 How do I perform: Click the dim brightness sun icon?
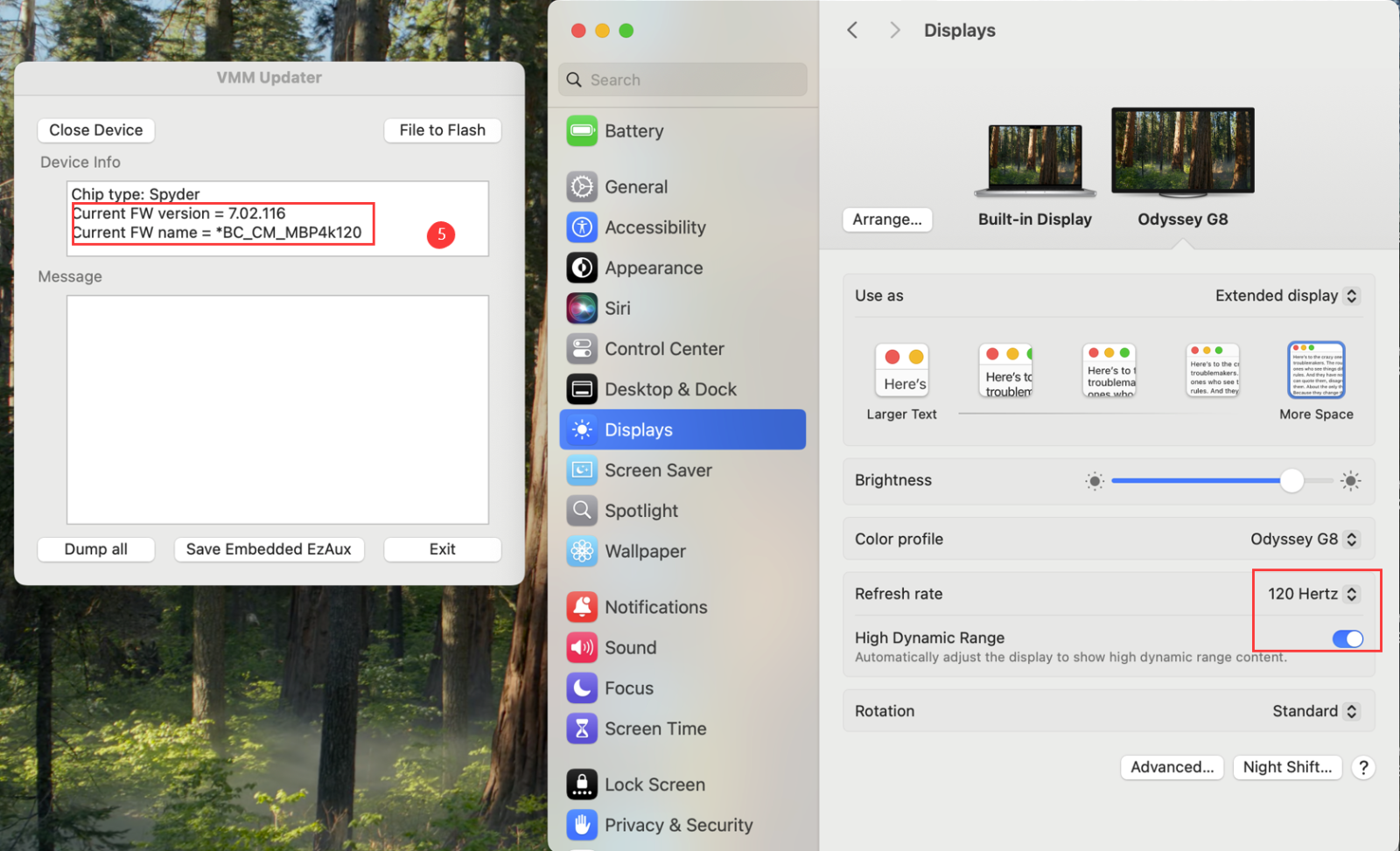pos(1095,481)
